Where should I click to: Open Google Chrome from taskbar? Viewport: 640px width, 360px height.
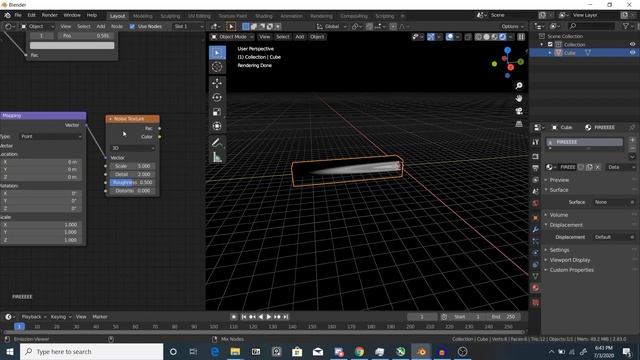pyautogui.click(x=359, y=351)
